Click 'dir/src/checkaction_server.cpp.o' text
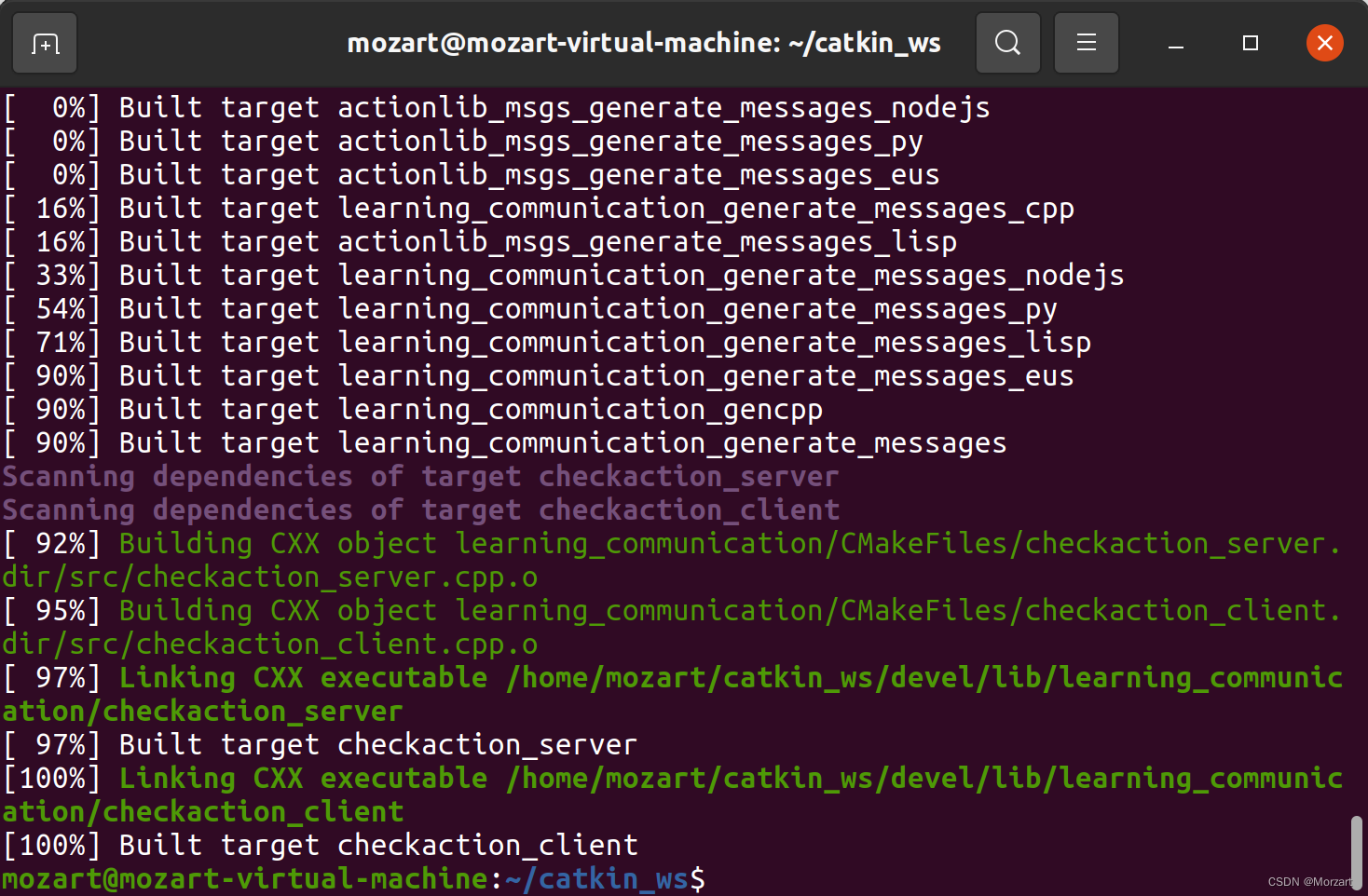Image resolution: width=1368 pixels, height=896 pixels. [x=270, y=577]
